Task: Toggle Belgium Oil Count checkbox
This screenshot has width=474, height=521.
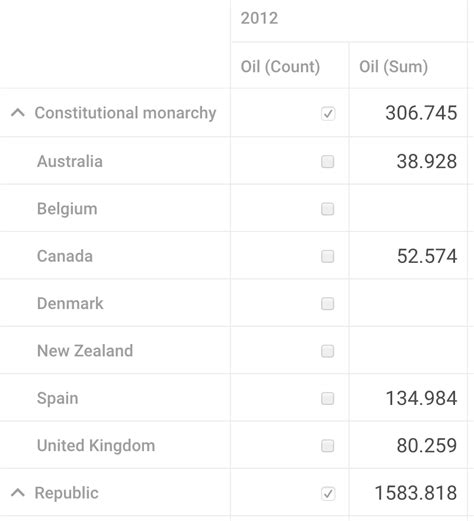Action: coord(328,209)
